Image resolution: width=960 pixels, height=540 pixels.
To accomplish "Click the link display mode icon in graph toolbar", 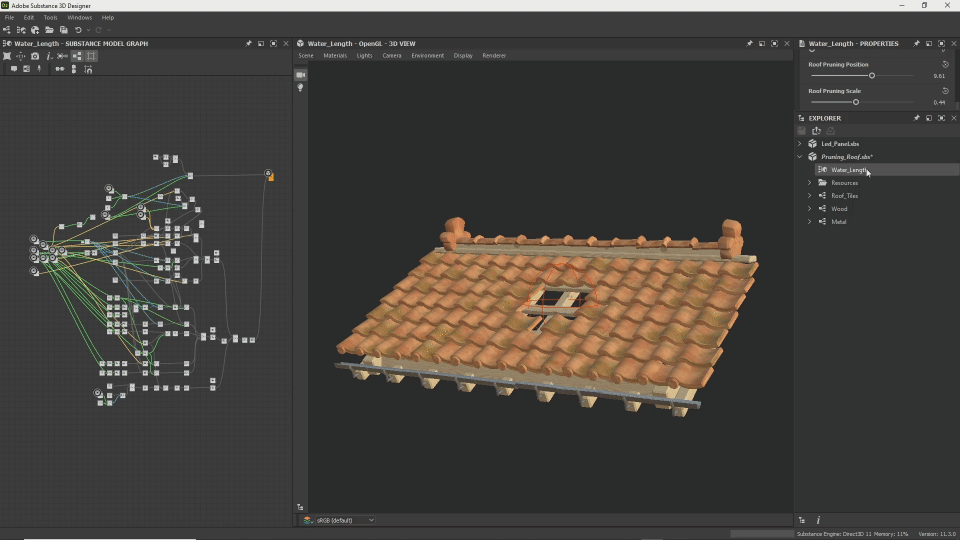I will click(x=62, y=56).
